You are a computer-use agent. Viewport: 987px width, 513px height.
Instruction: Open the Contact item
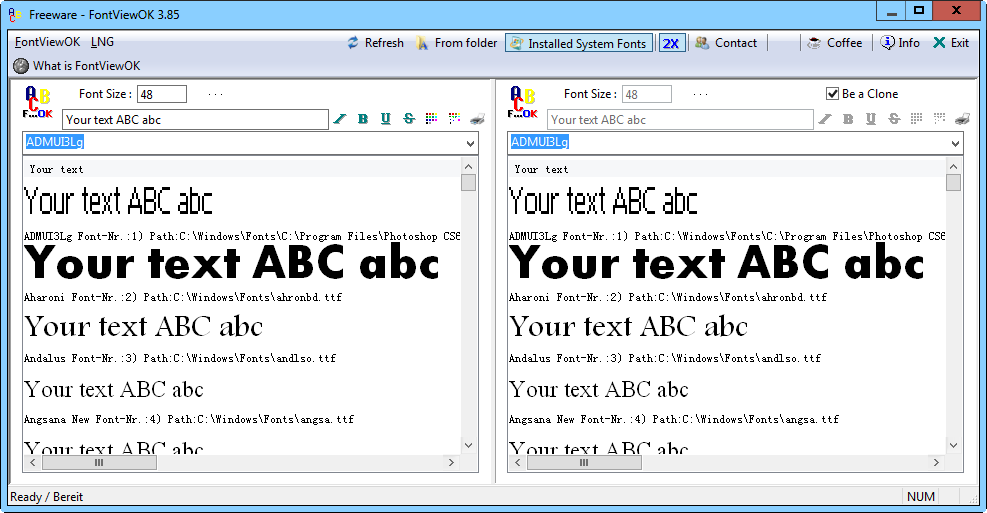pos(726,43)
